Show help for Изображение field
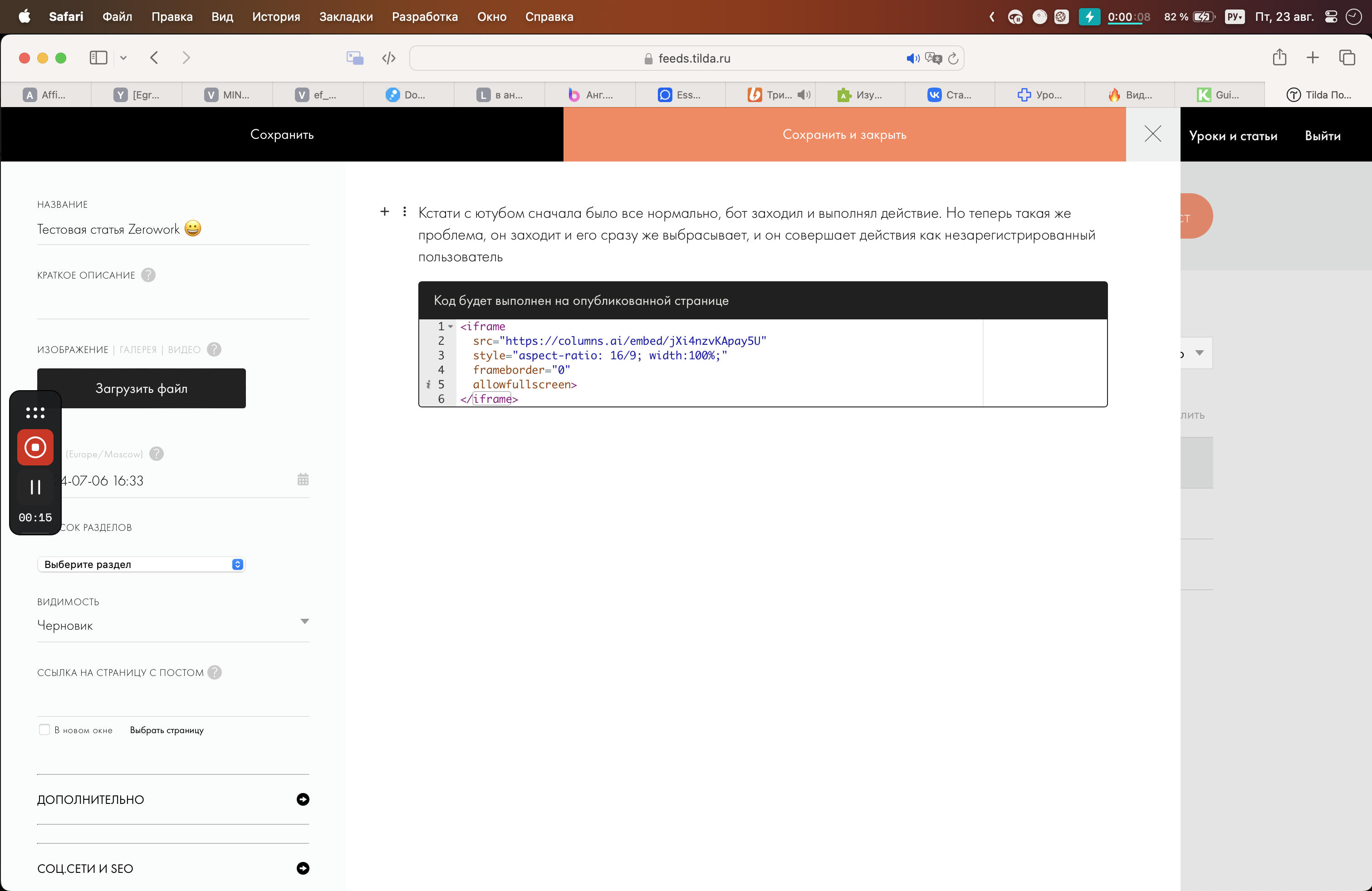The height and width of the screenshot is (891, 1372). point(214,350)
